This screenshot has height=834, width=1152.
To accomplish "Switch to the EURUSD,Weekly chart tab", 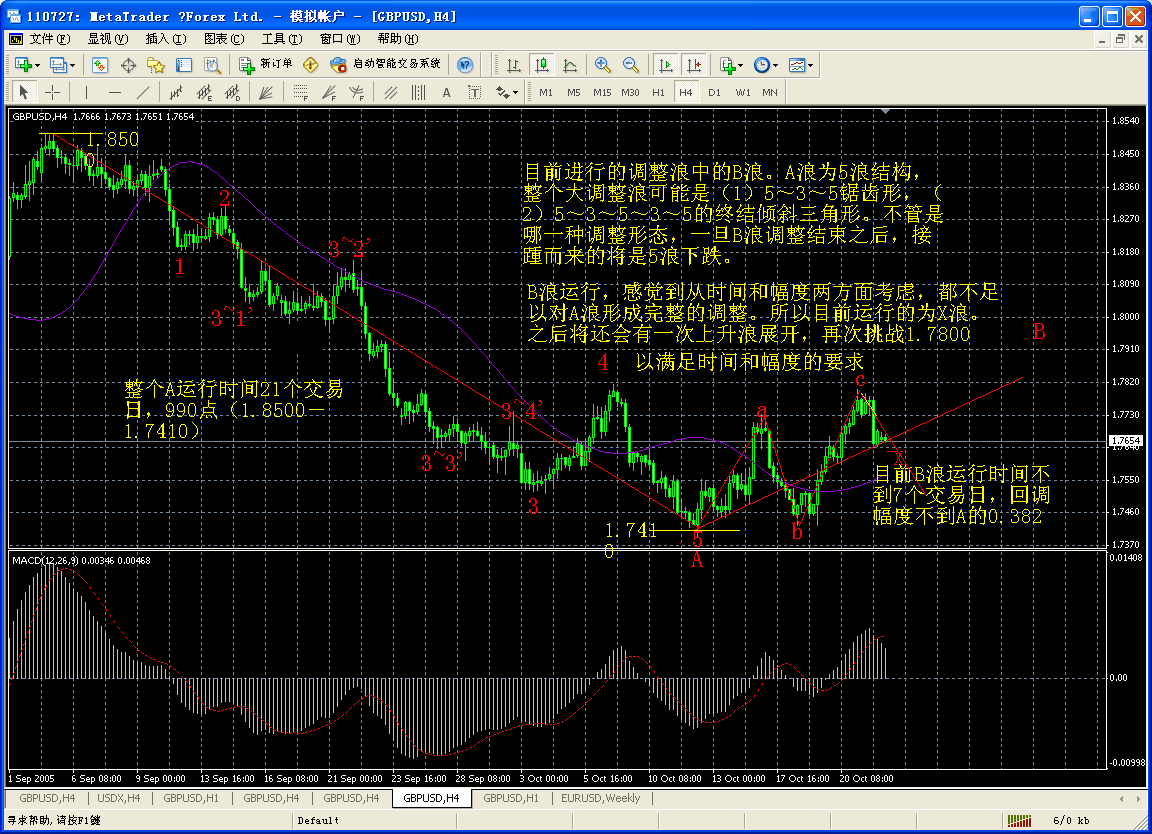I will click(x=600, y=798).
